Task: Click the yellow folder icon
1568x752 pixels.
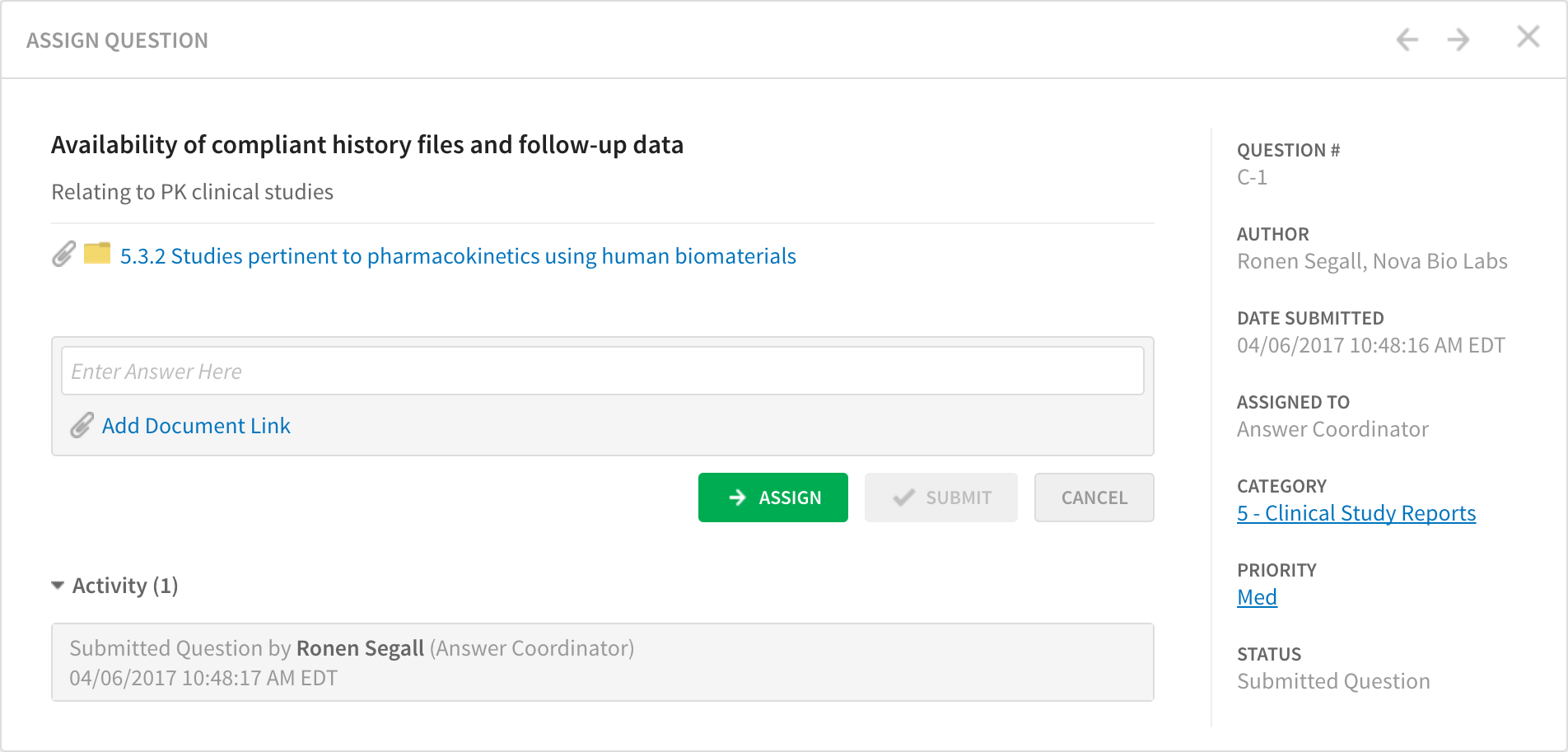Action: [x=97, y=254]
